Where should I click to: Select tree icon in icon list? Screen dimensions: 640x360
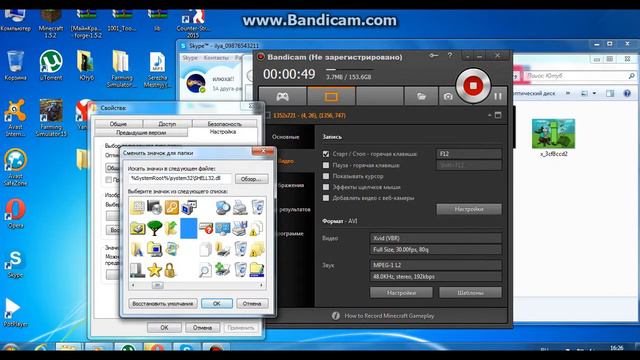tap(154, 229)
